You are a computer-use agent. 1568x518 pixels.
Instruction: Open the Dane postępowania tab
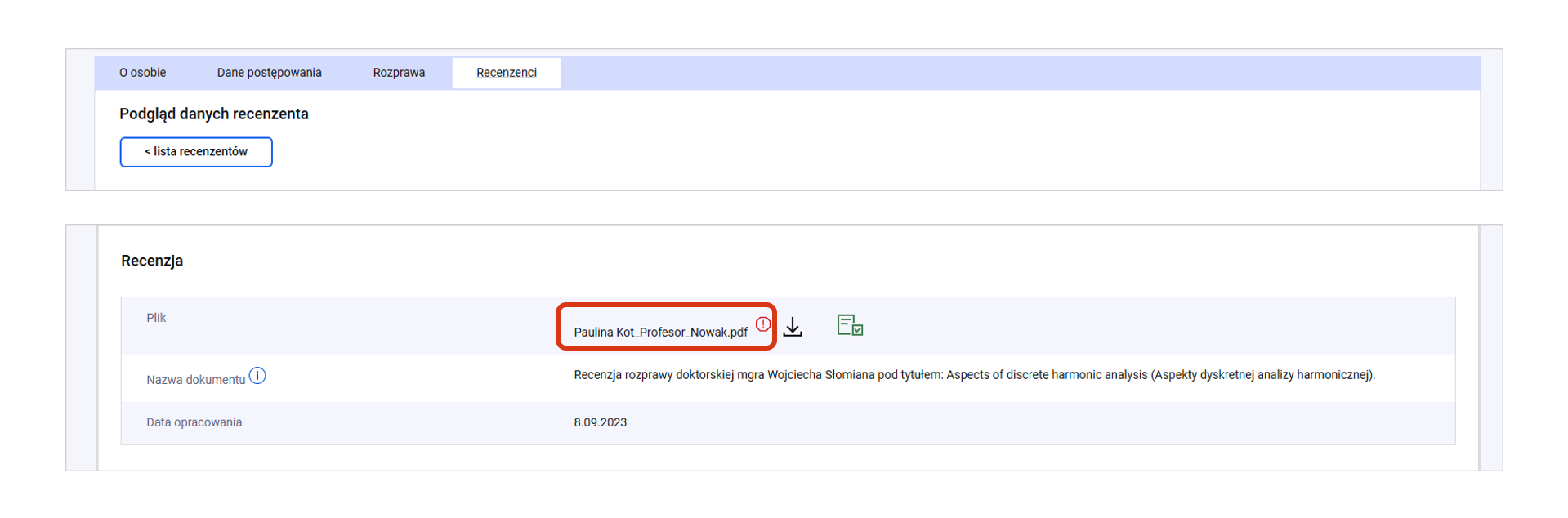click(x=269, y=73)
